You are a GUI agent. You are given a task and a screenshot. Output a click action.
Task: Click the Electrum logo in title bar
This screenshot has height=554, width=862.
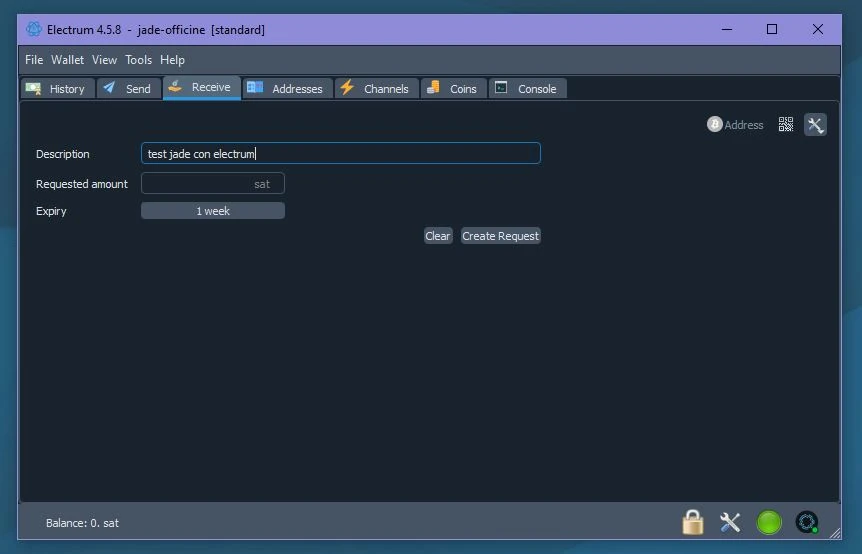pyautogui.click(x=34, y=29)
